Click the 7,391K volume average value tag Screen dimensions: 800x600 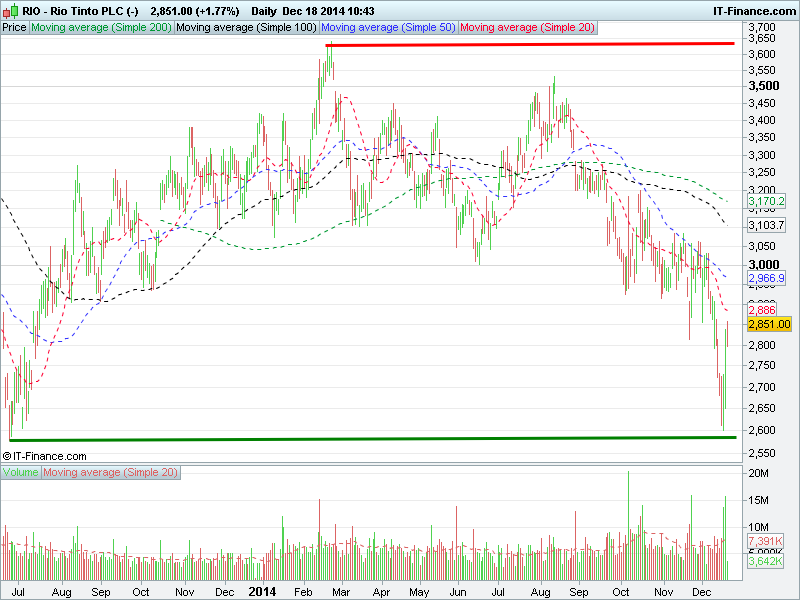click(x=765, y=541)
